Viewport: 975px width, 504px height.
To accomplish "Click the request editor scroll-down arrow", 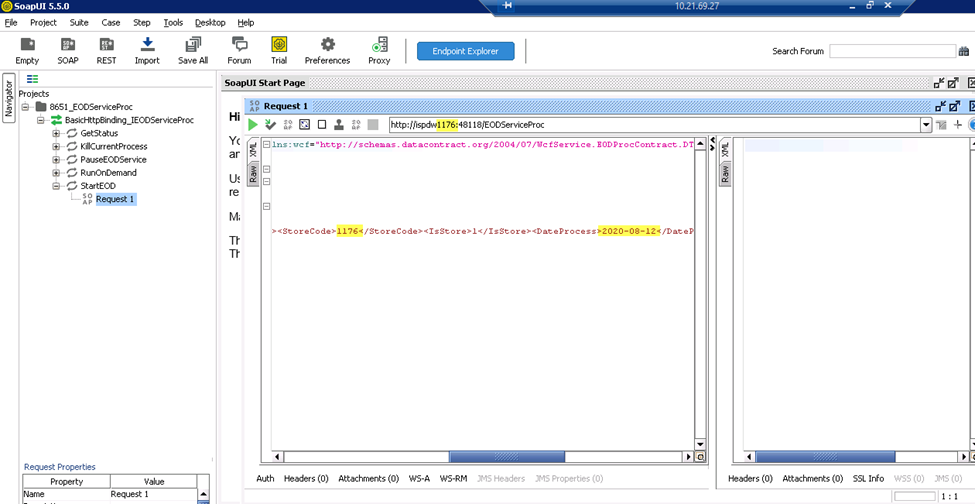I will click(x=701, y=444).
